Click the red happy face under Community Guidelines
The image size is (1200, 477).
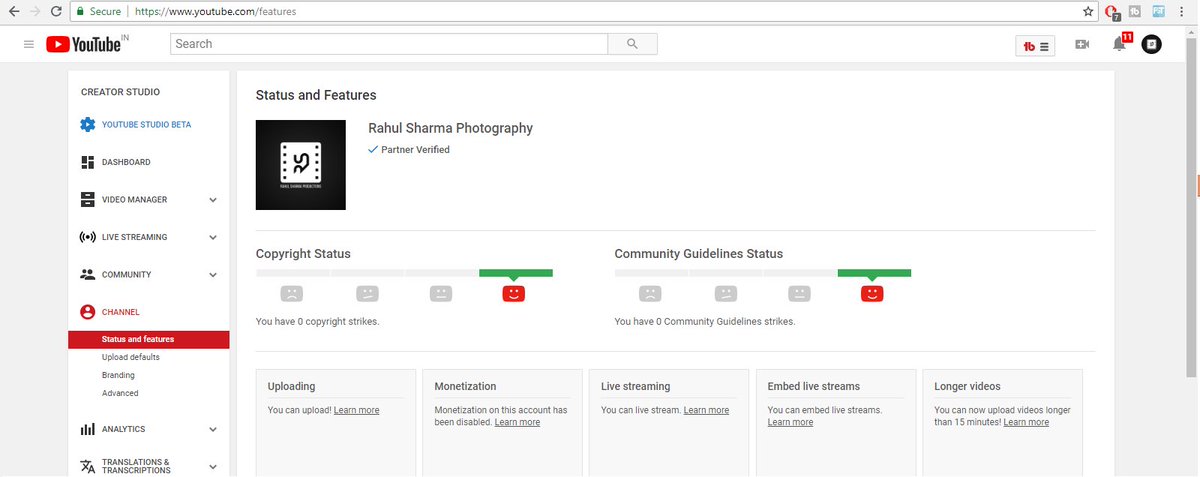pos(872,294)
